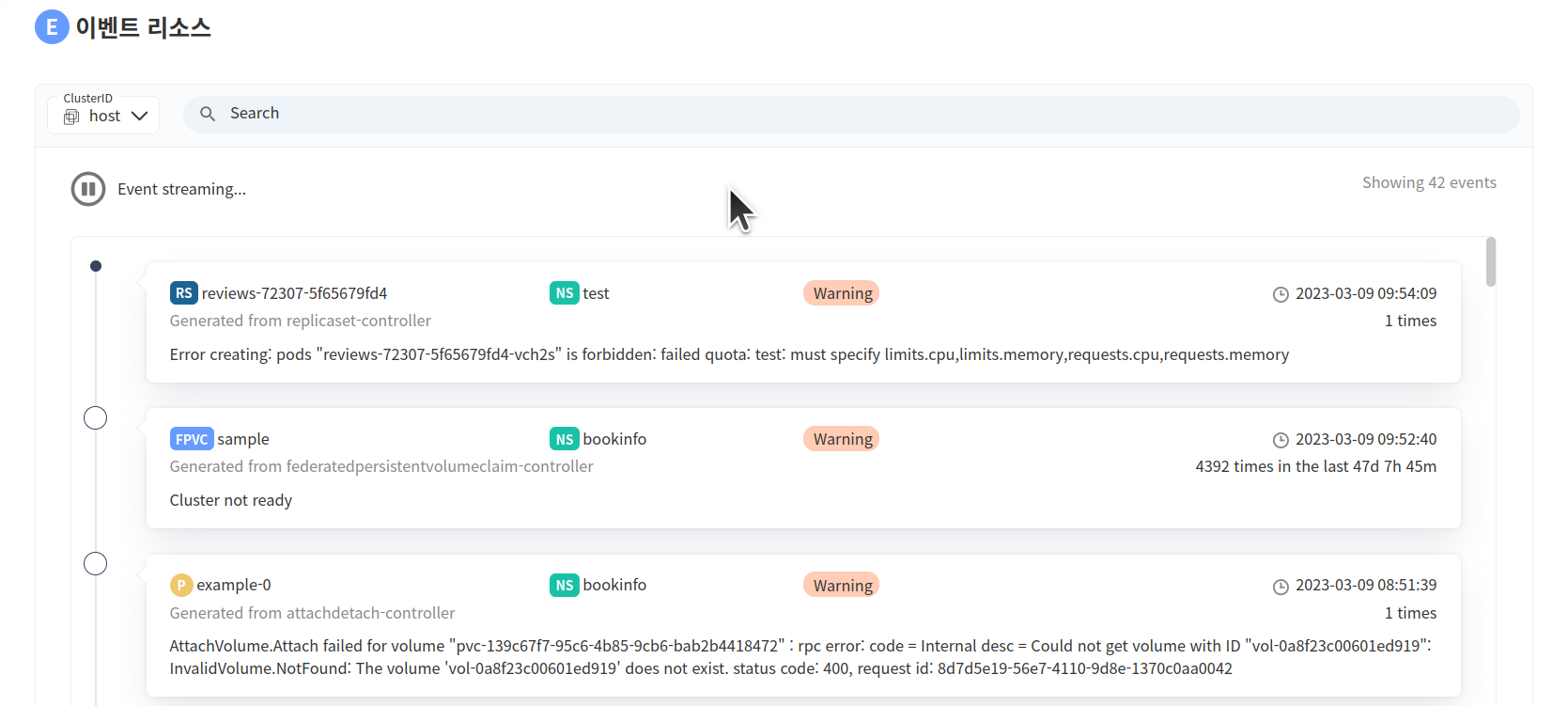The width and height of the screenshot is (1568, 706).
Task: Open resource example-0
Action: (234, 585)
